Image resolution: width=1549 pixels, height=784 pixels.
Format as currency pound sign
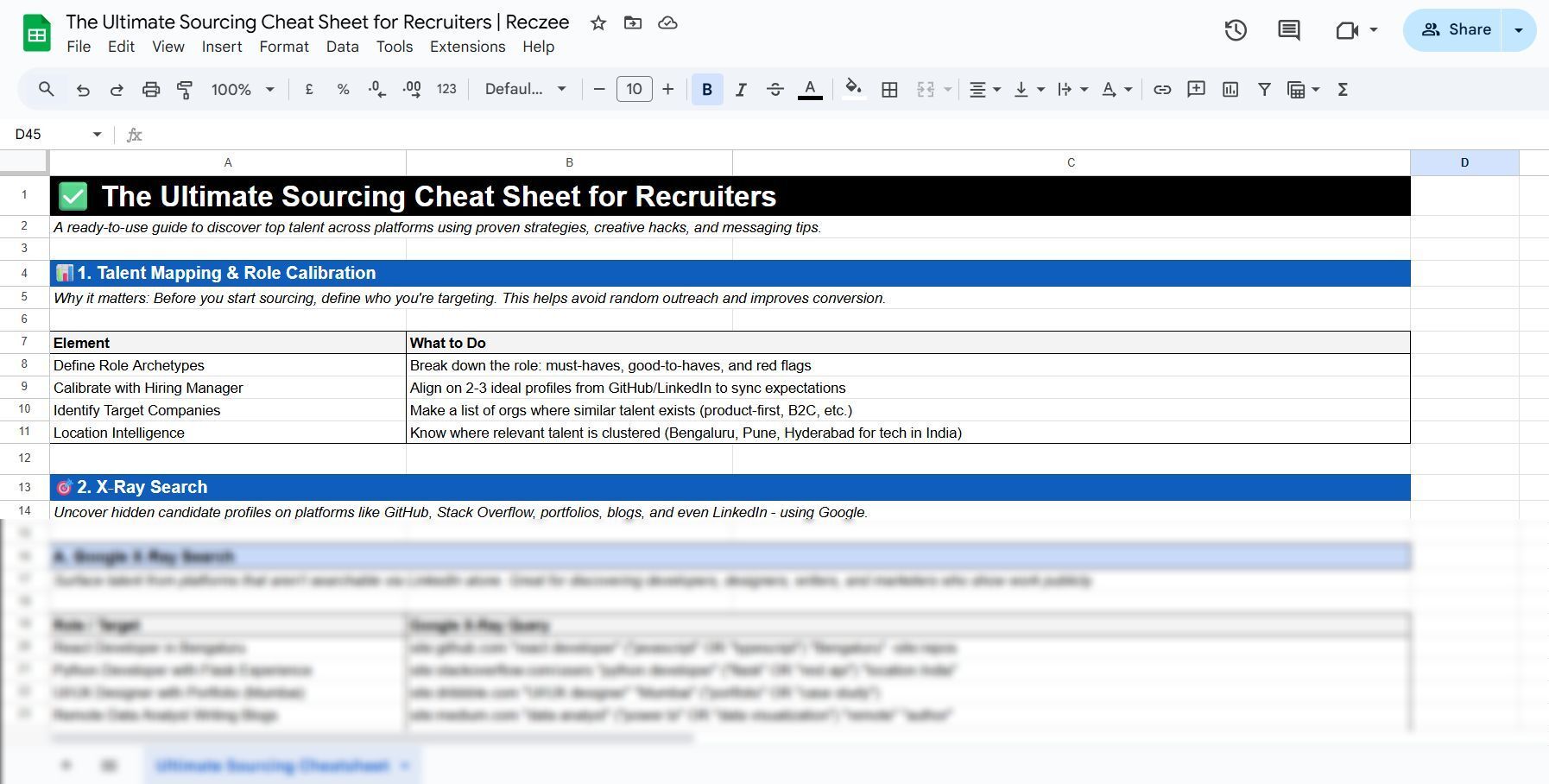pyautogui.click(x=309, y=89)
